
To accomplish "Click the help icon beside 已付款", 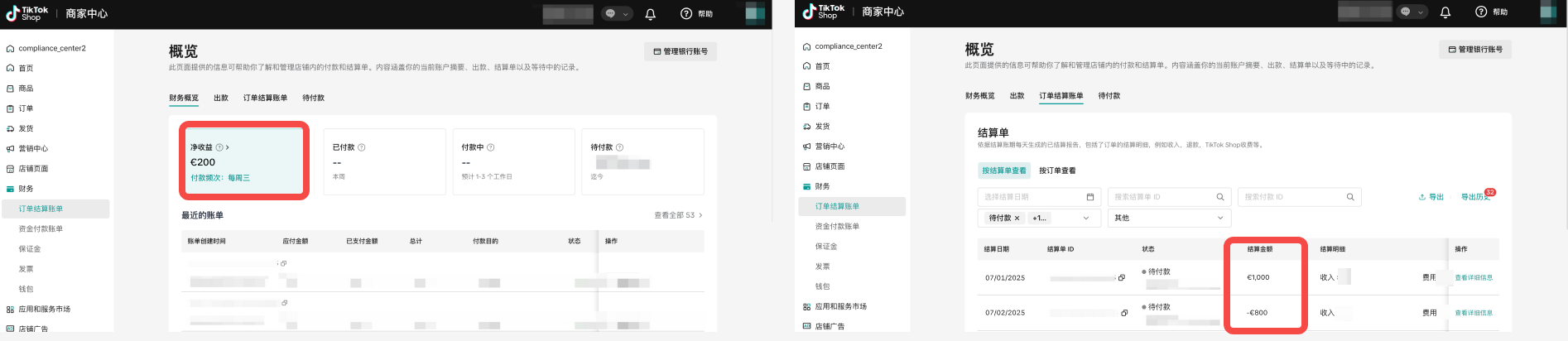I will 362,147.
